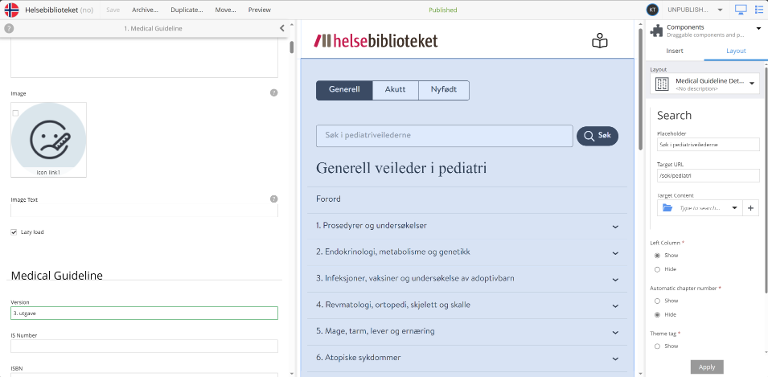
Task: Click the Components puzzle piece icon
Action: coord(656,31)
